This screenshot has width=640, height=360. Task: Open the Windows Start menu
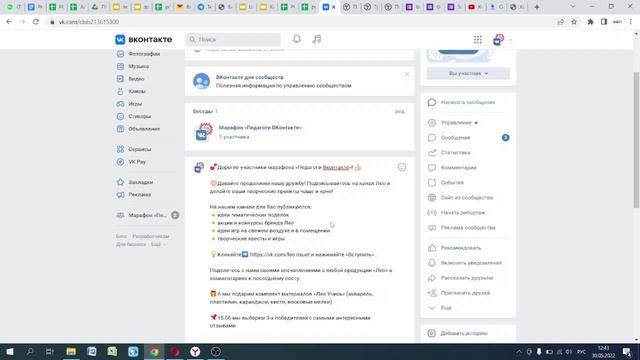point(10,351)
